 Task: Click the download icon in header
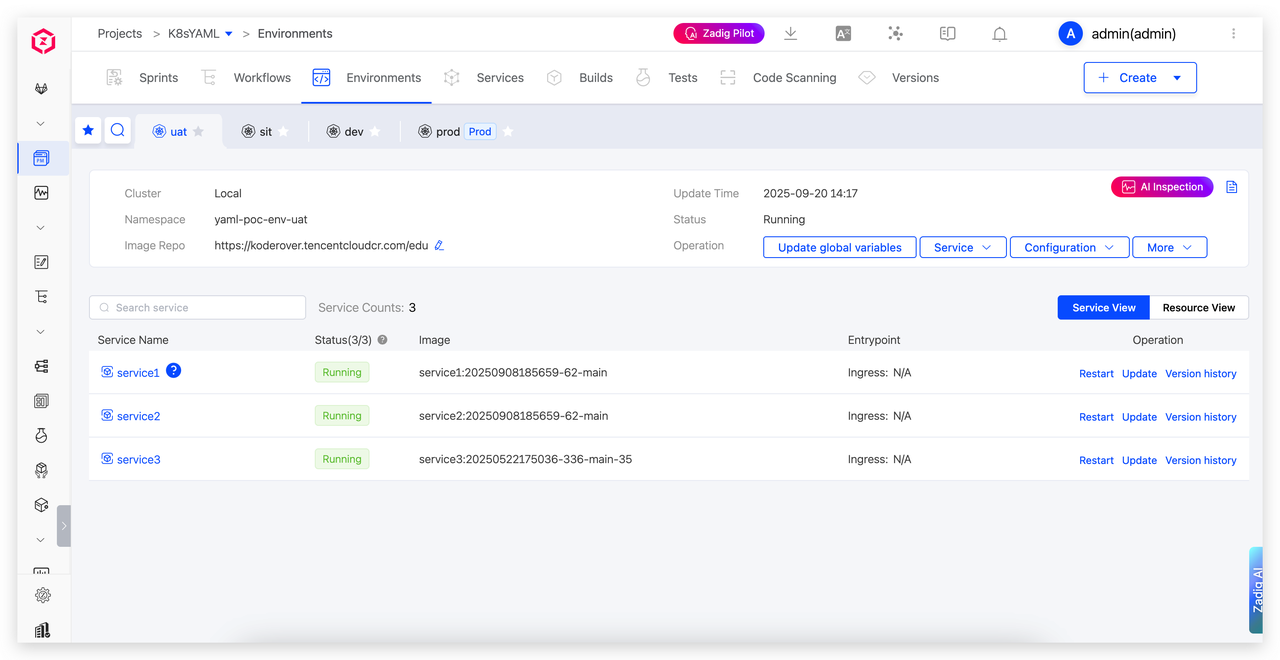click(790, 34)
